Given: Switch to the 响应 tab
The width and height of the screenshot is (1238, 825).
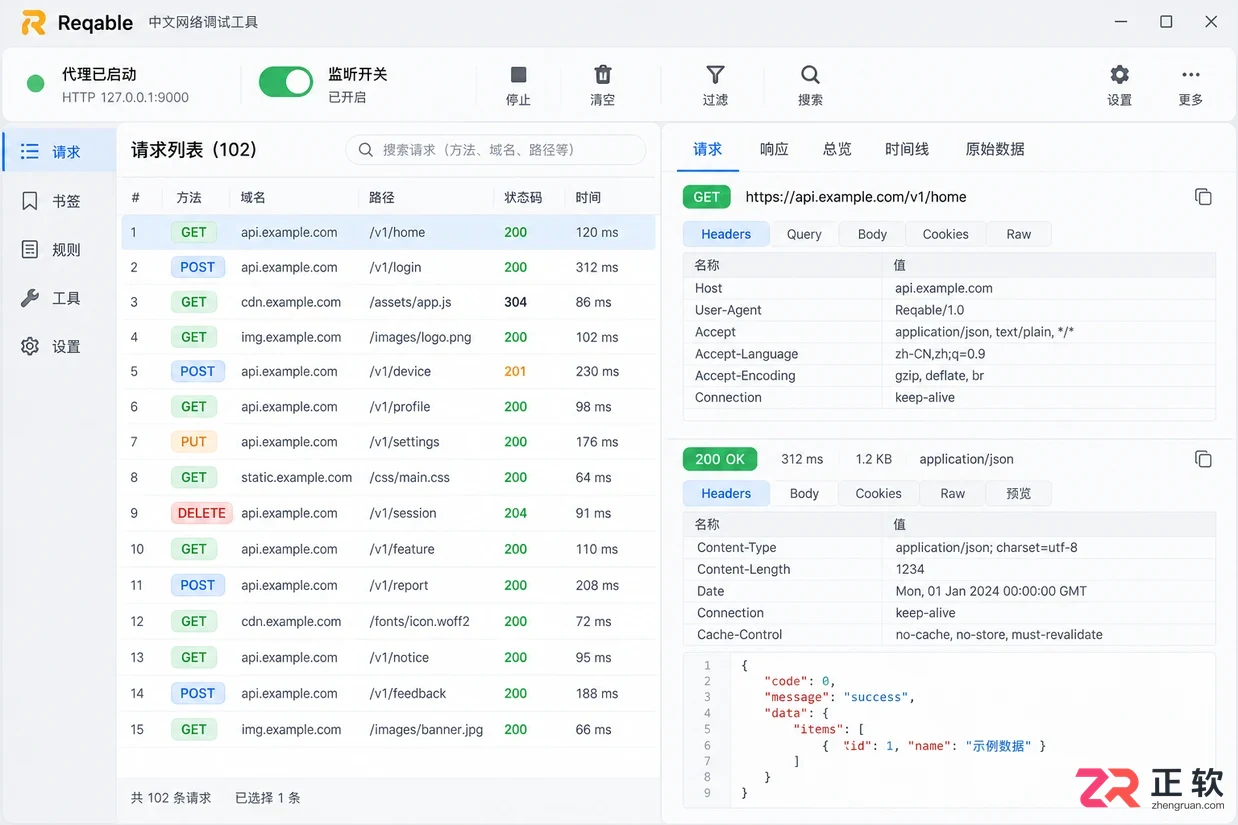Looking at the screenshot, I should (774, 149).
